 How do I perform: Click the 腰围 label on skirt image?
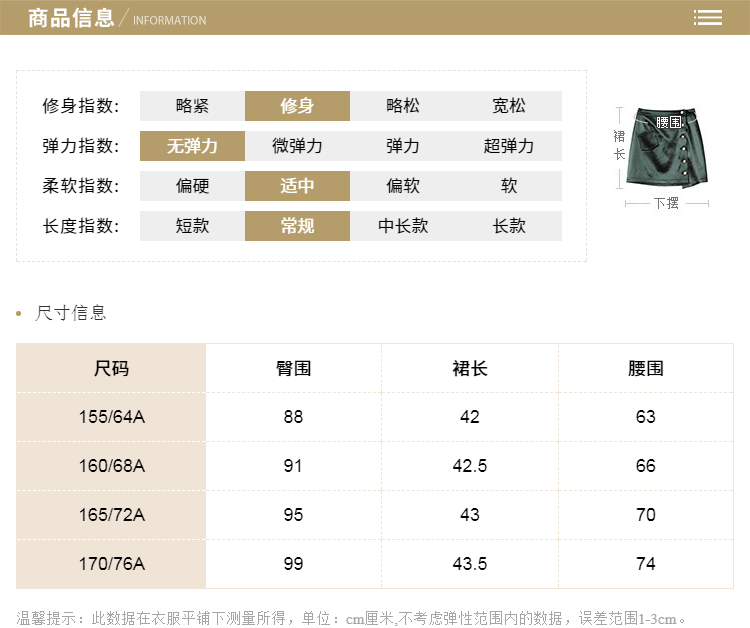[669, 122]
